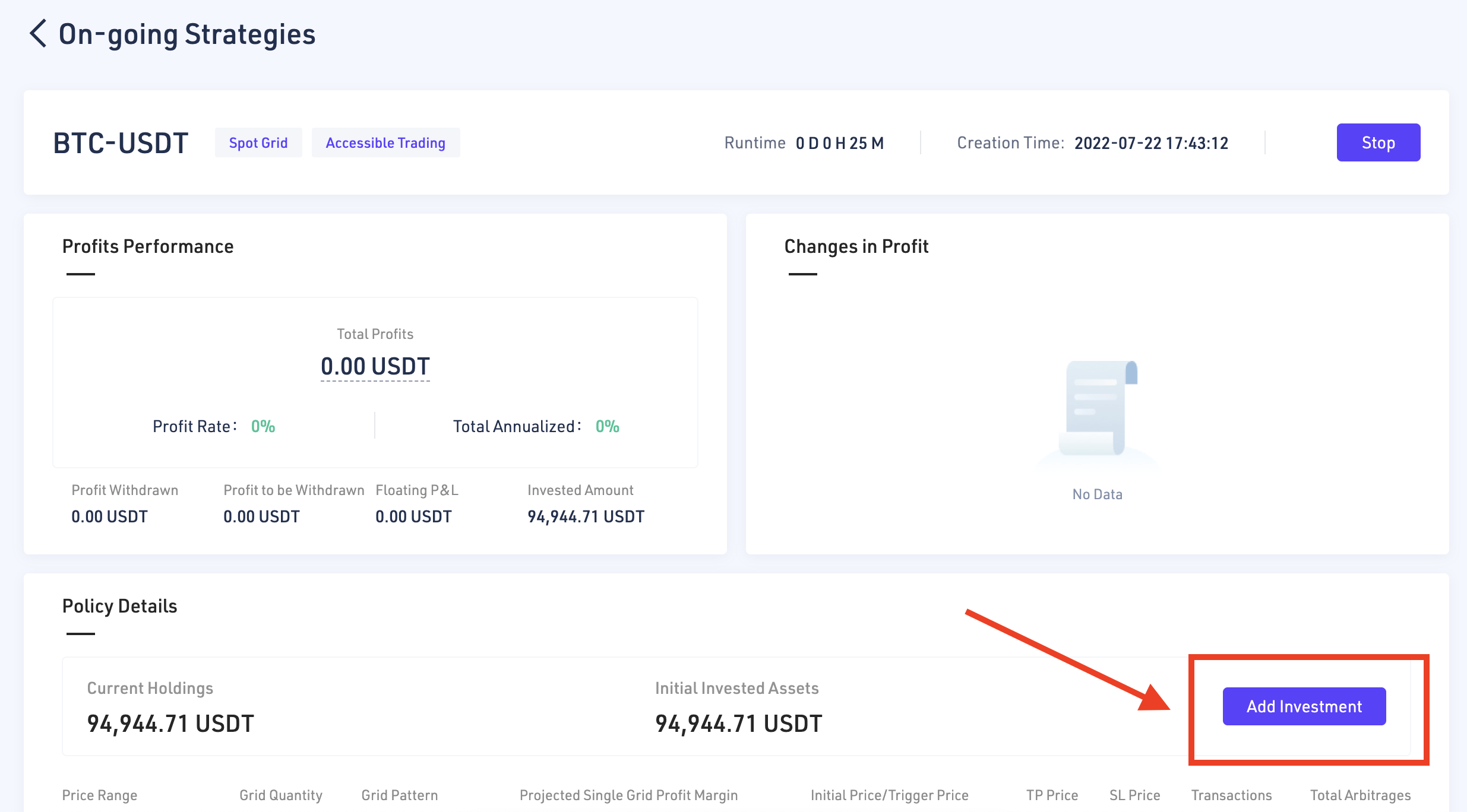Click the Profit Rate percentage
The height and width of the screenshot is (812, 1467).
(x=263, y=426)
